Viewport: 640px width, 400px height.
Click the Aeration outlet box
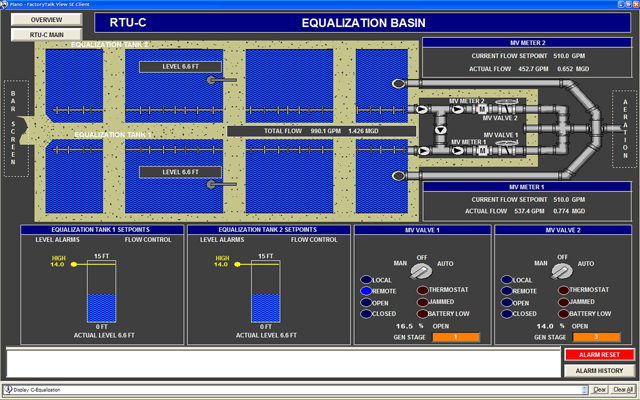pyautogui.click(x=625, y=130)
